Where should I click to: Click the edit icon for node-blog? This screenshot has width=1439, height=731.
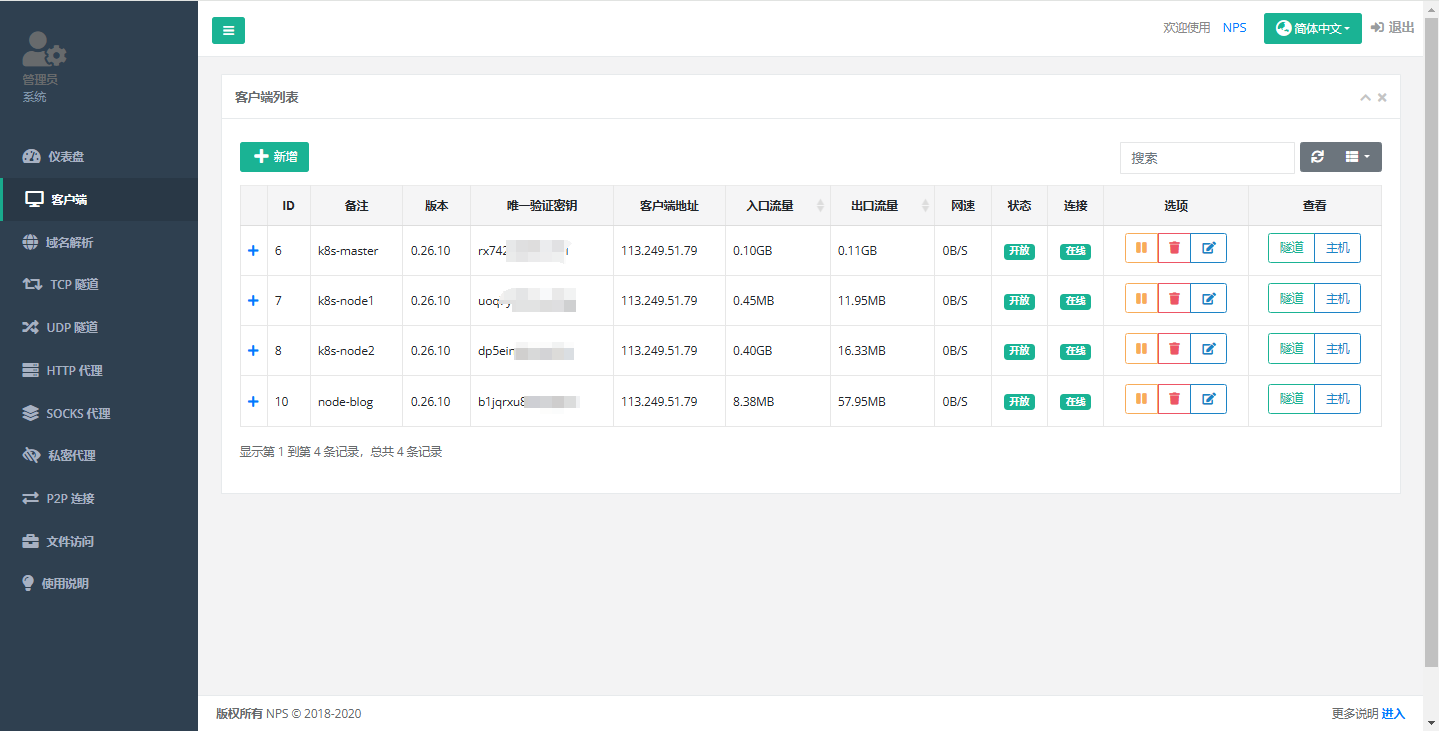click(1208, 399)
